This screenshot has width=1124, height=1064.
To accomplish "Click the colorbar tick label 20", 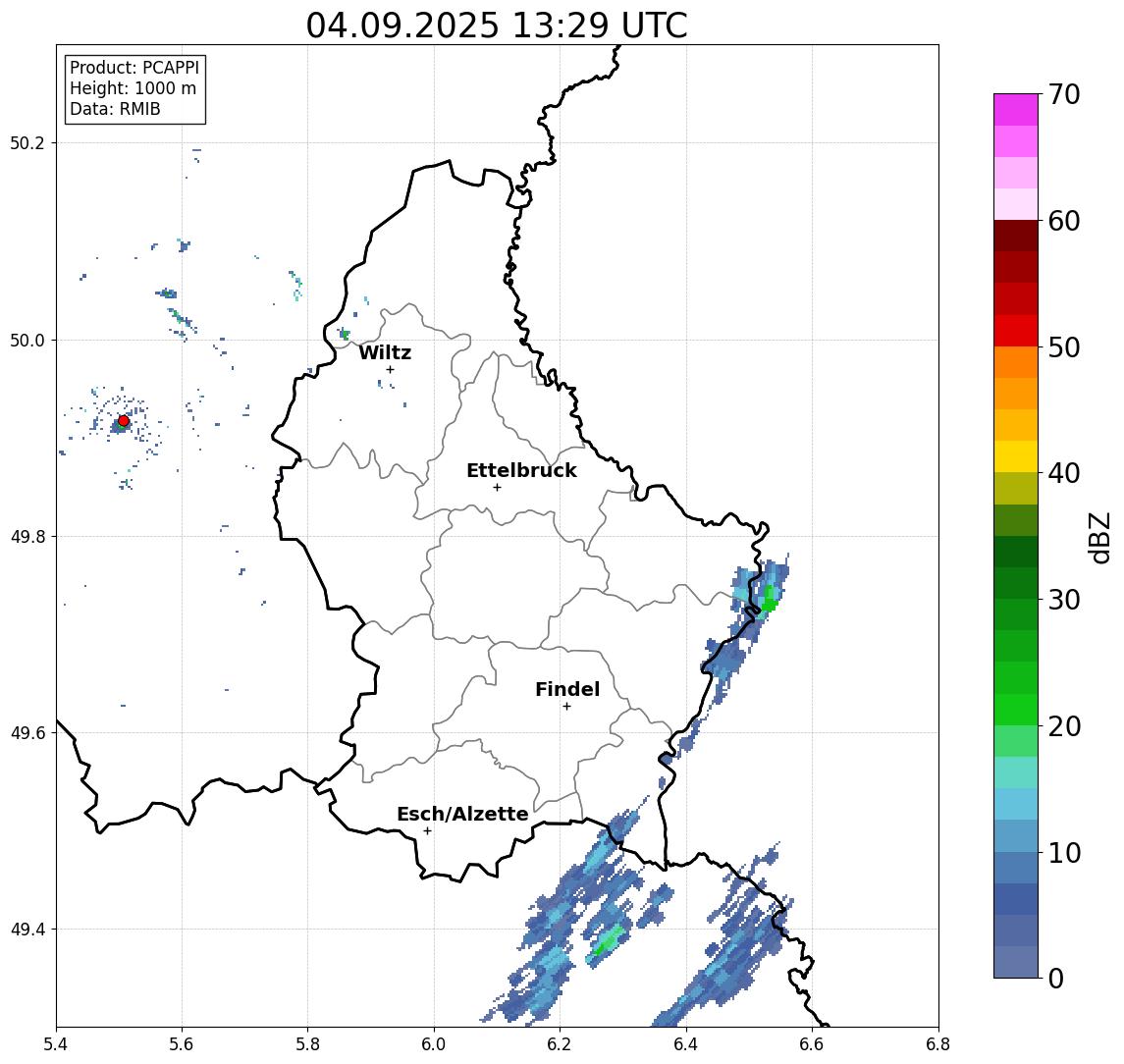I will 1064,726.
